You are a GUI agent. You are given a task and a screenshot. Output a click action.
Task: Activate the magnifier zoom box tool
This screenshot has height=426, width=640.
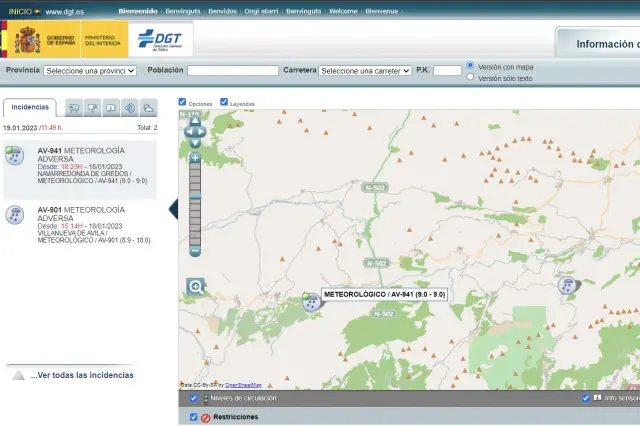pyautogui.click(x=195, y=287)
